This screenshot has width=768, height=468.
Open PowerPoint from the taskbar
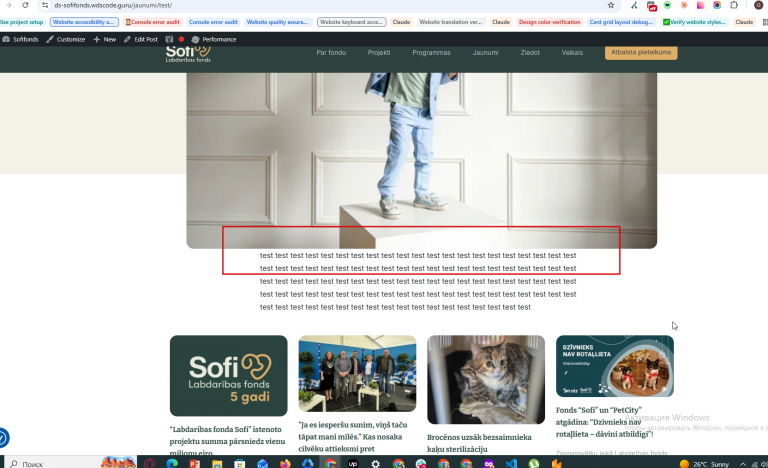click(194, 463)
